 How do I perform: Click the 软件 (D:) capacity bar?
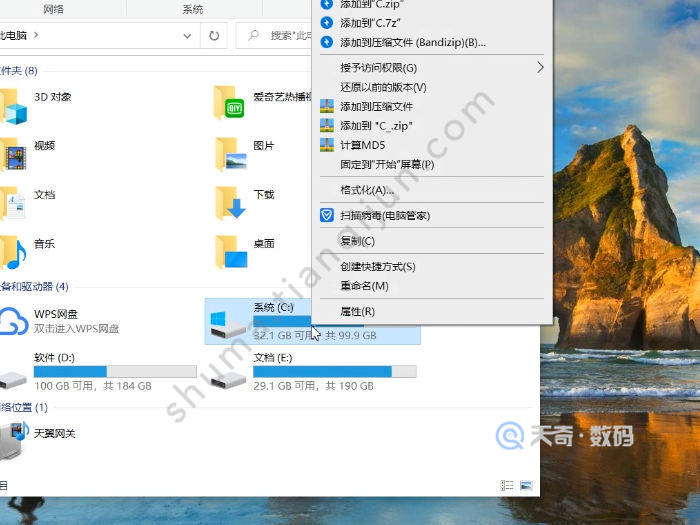[115, 371]
